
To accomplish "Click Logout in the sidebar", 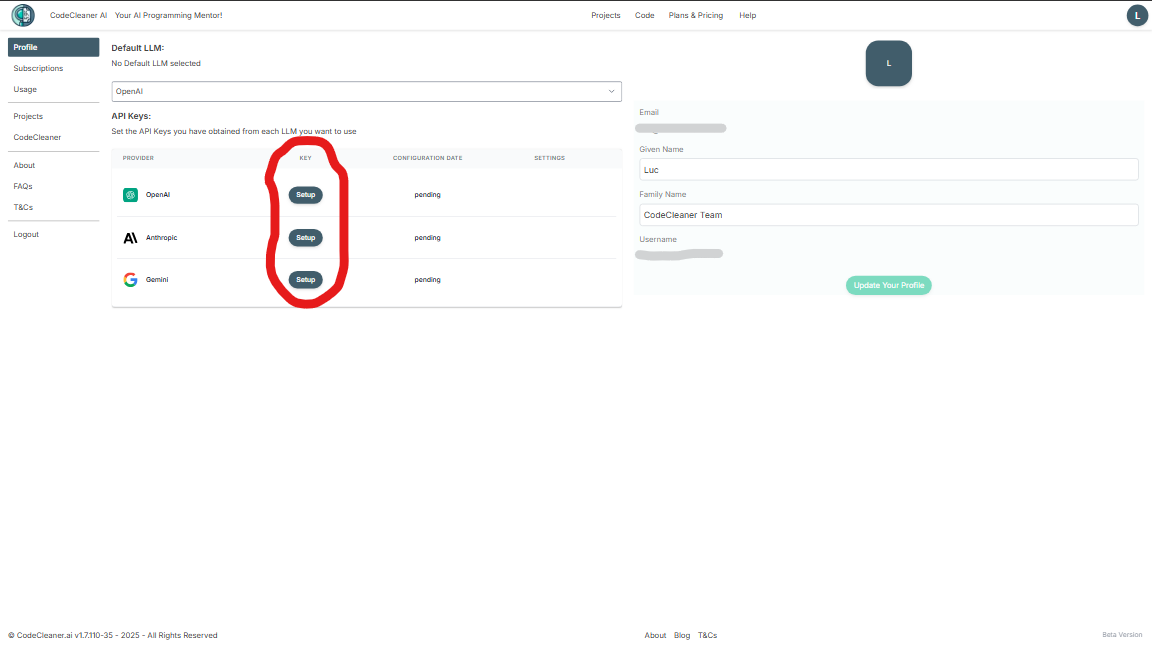I will [26, 234].
